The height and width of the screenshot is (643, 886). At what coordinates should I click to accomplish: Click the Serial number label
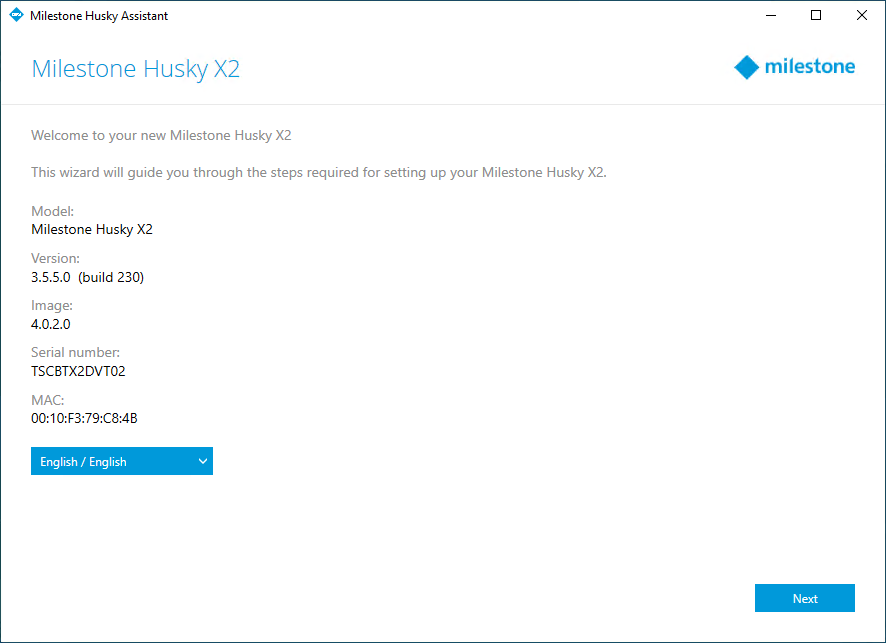click(x=75, y=353)
